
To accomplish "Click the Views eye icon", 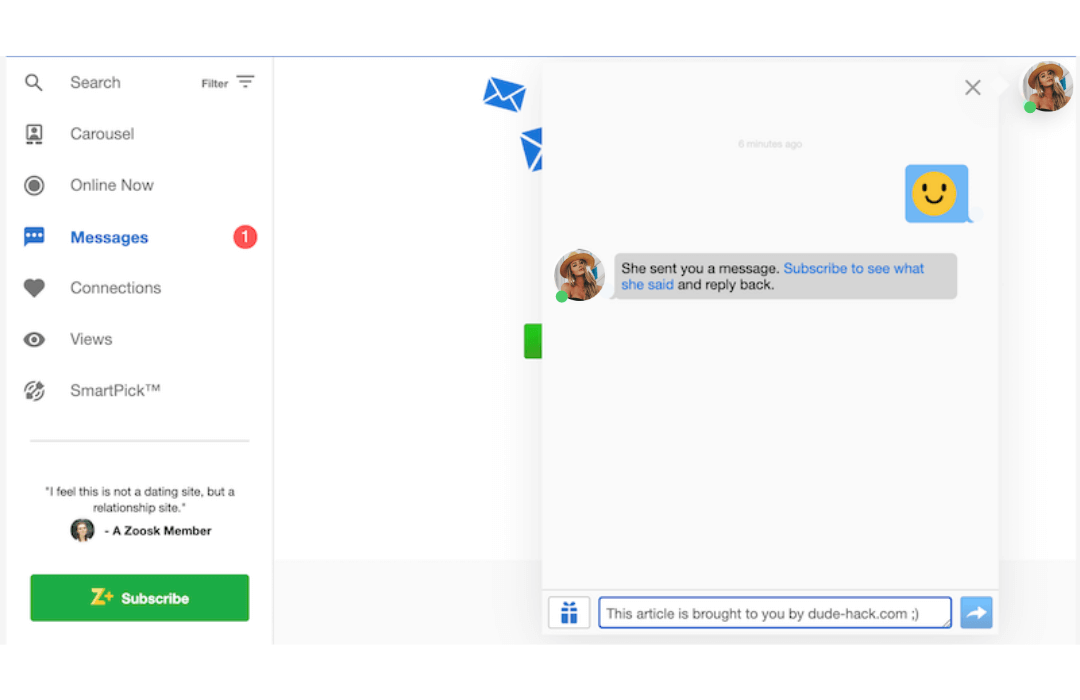I will click(x=34, y=340).
